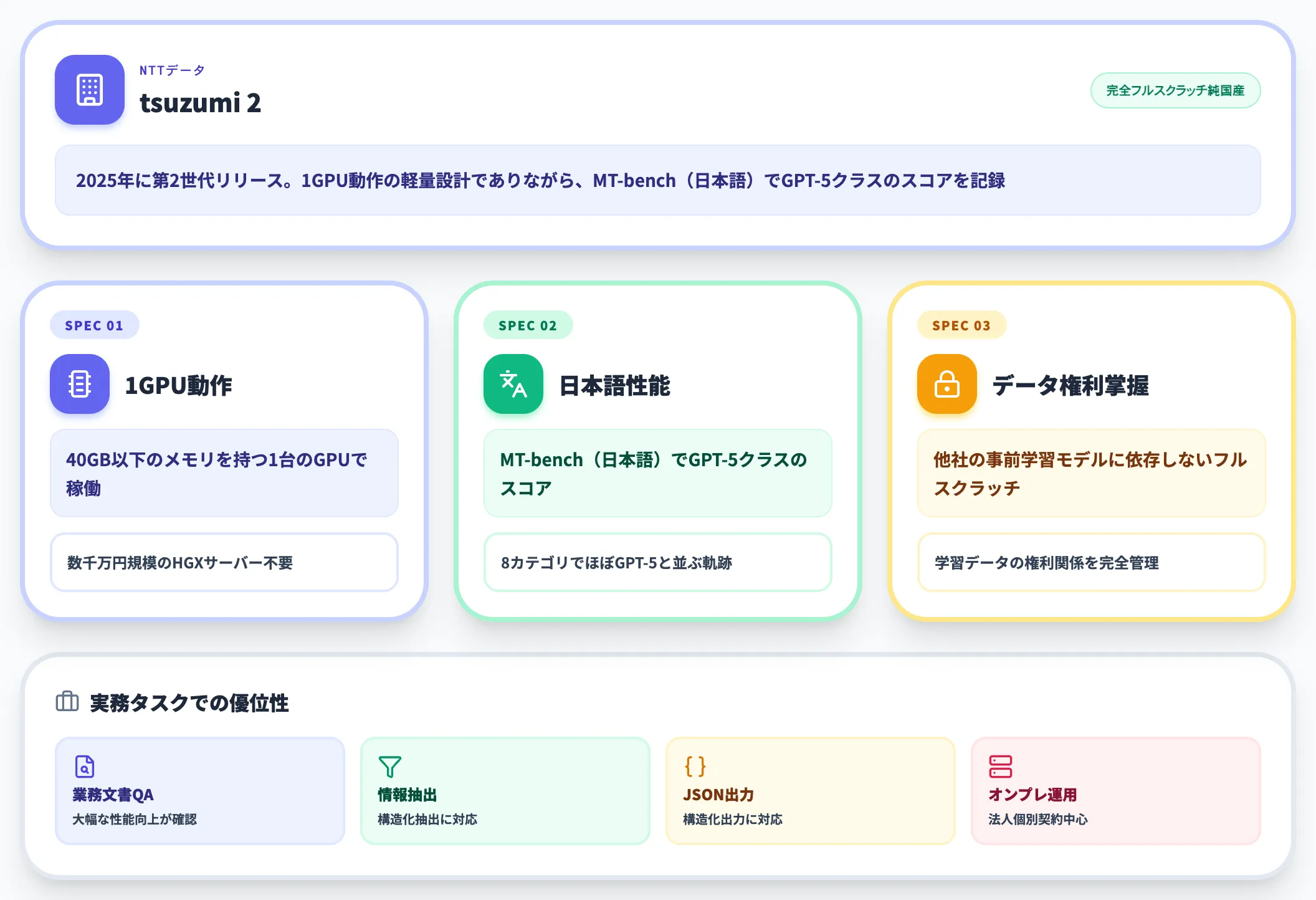1316x900 pixels.
Task: Click the オンプレ運用 card title
Action: click(1032, 795)
